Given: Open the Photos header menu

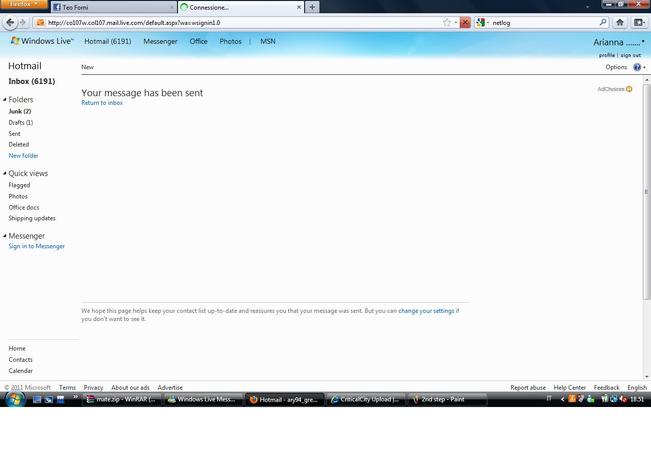Looking at the screenshot, I should (230, 41).
